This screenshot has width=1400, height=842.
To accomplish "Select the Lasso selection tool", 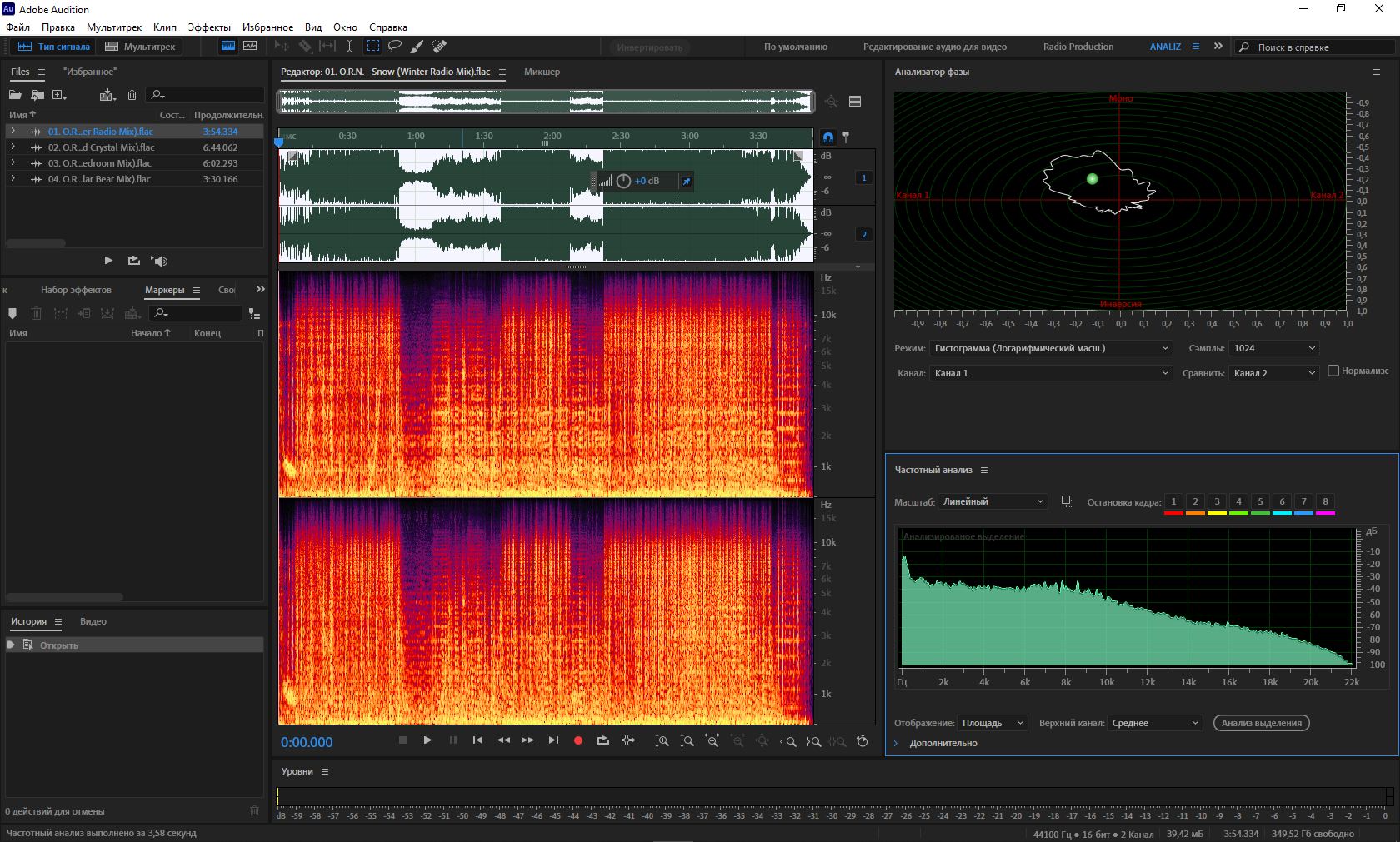I will (395, 47).
